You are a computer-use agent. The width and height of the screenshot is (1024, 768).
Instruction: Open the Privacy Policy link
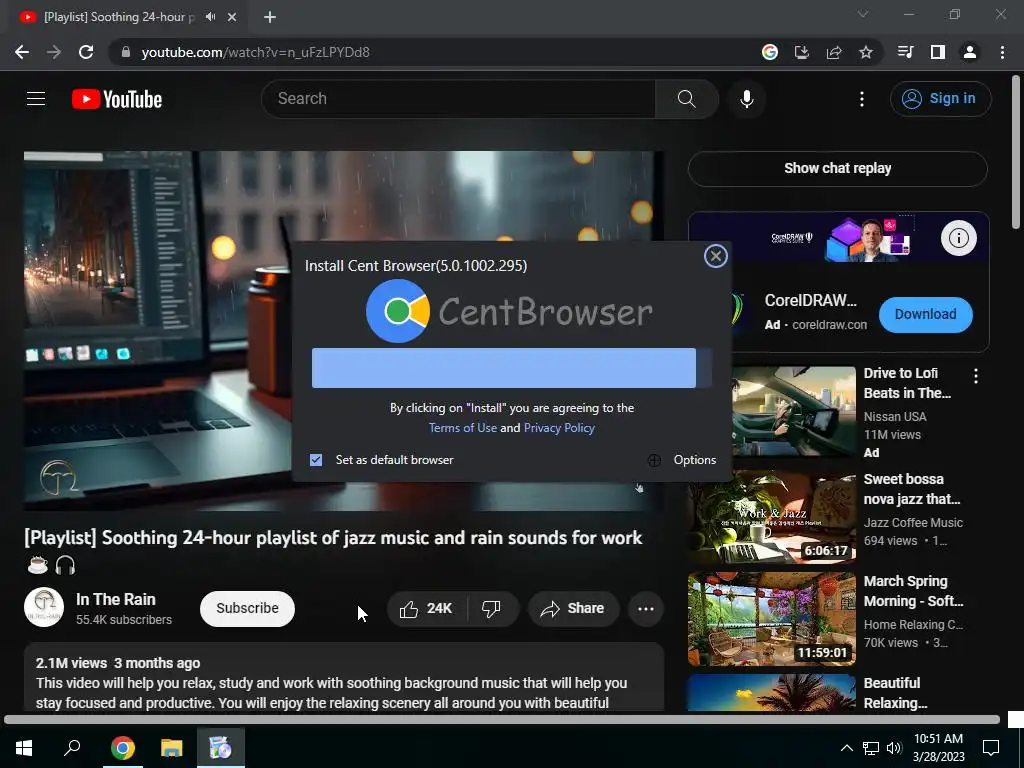(x=559, y=428)
